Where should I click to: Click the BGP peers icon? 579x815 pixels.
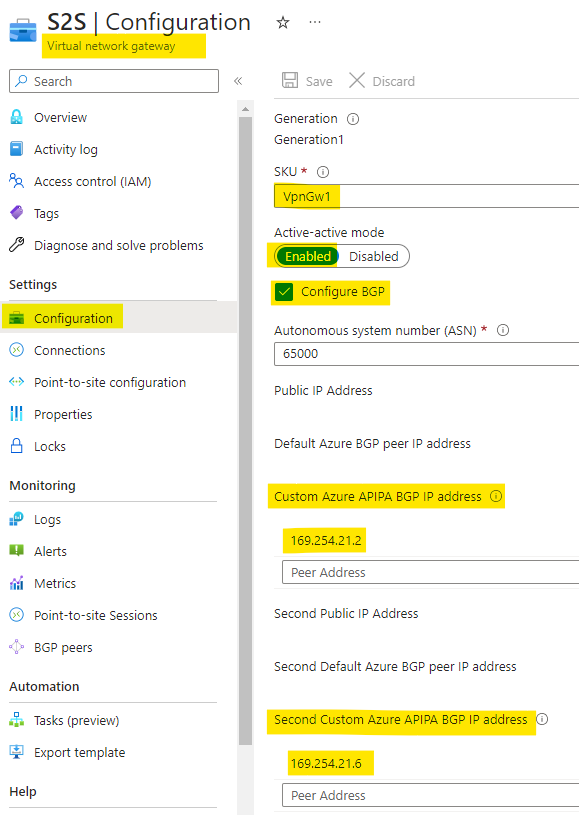point(17,647)
